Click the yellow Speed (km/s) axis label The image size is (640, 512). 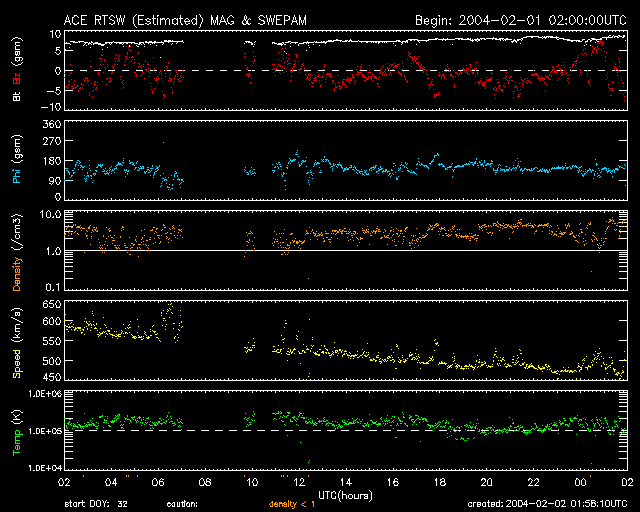point(16,346)
